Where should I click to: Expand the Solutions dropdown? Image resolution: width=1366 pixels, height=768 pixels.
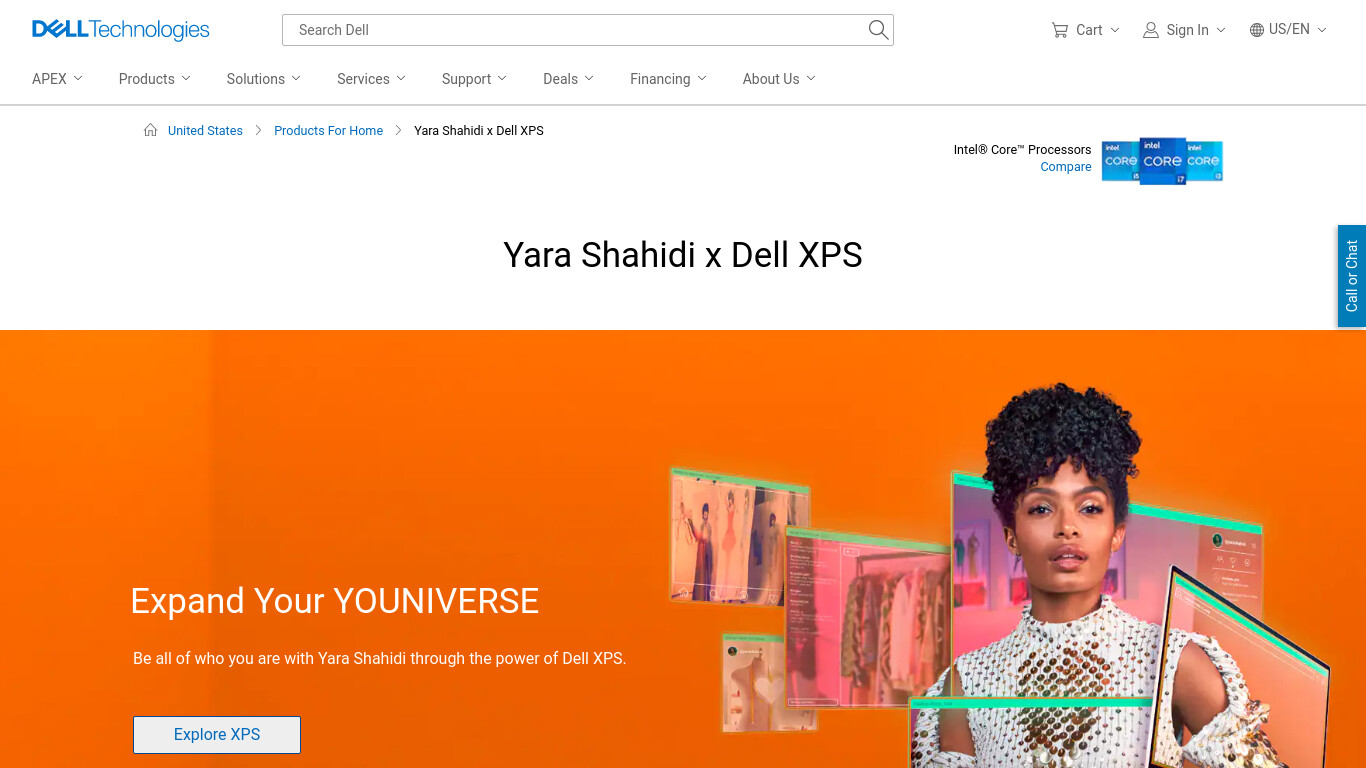click(263, 79)
